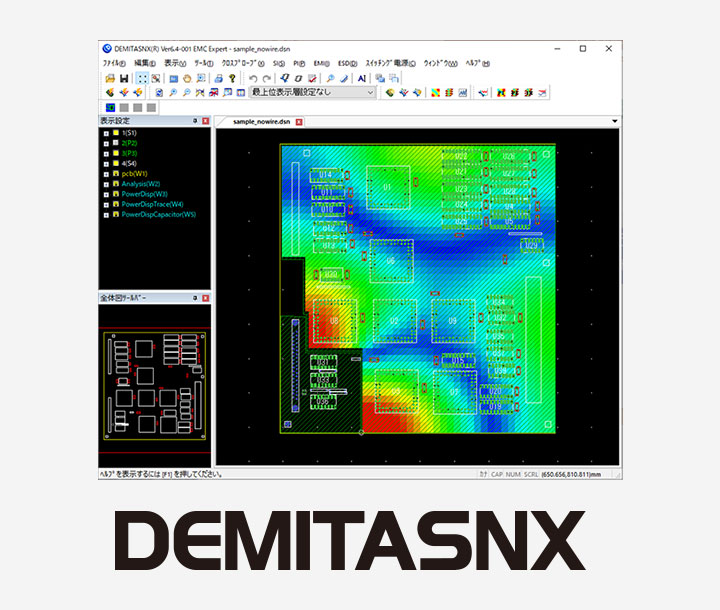Open the ESD menu

tap(348, 63)
